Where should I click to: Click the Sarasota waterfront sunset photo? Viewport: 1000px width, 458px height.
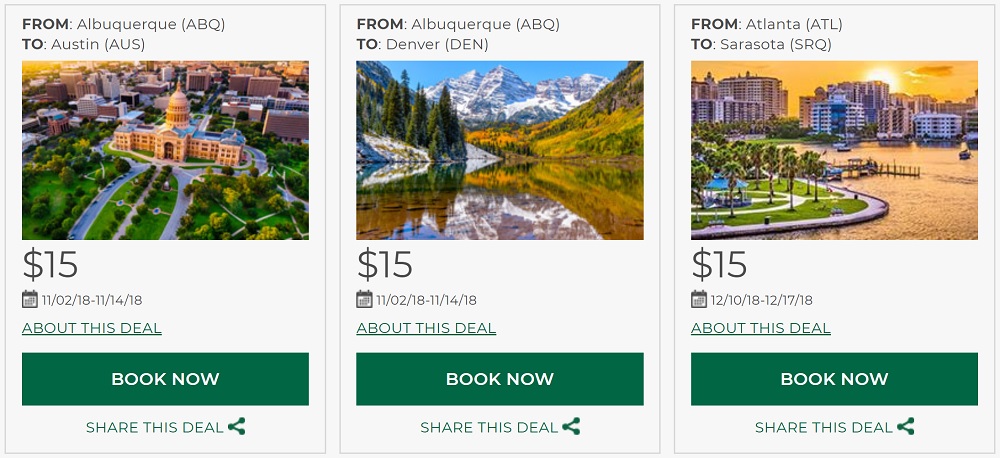tap(834, 150)
